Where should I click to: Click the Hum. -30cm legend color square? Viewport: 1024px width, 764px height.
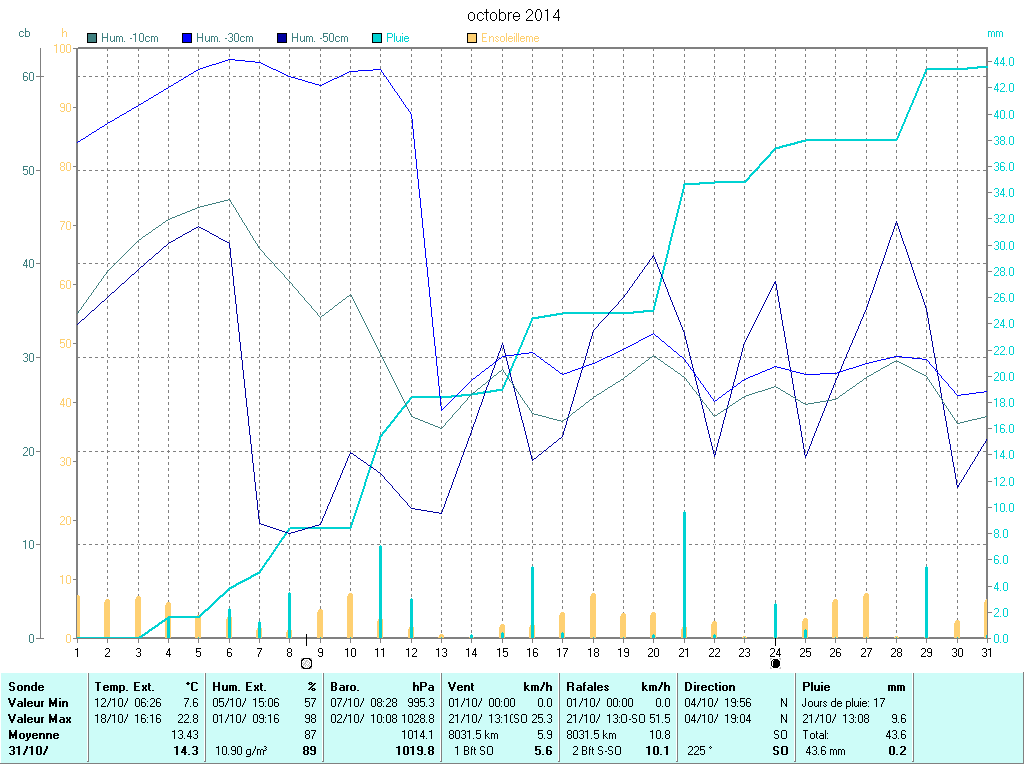pyautogui.click(x=187, y=38)
